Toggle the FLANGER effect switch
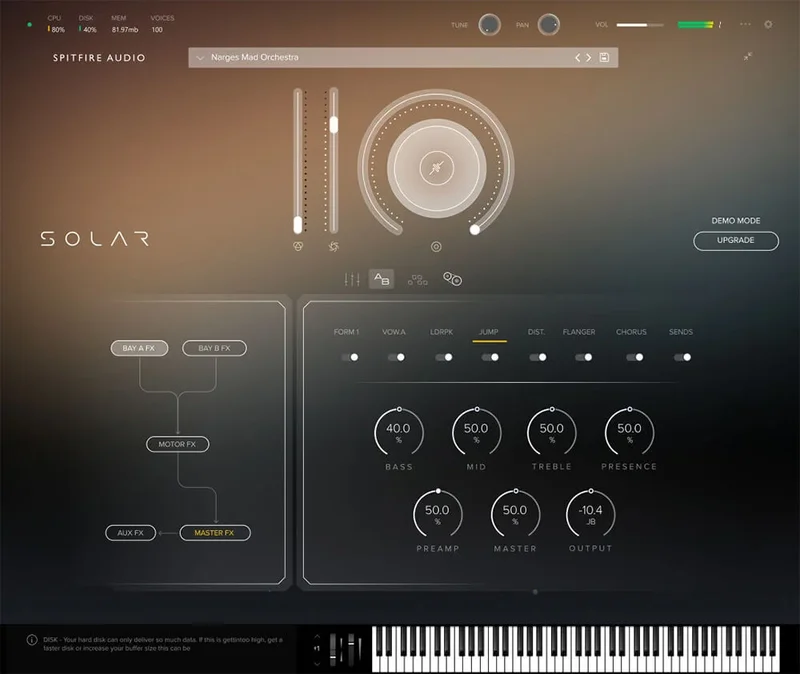This screenshot has height=674, width=800. [x=584, y=357]
